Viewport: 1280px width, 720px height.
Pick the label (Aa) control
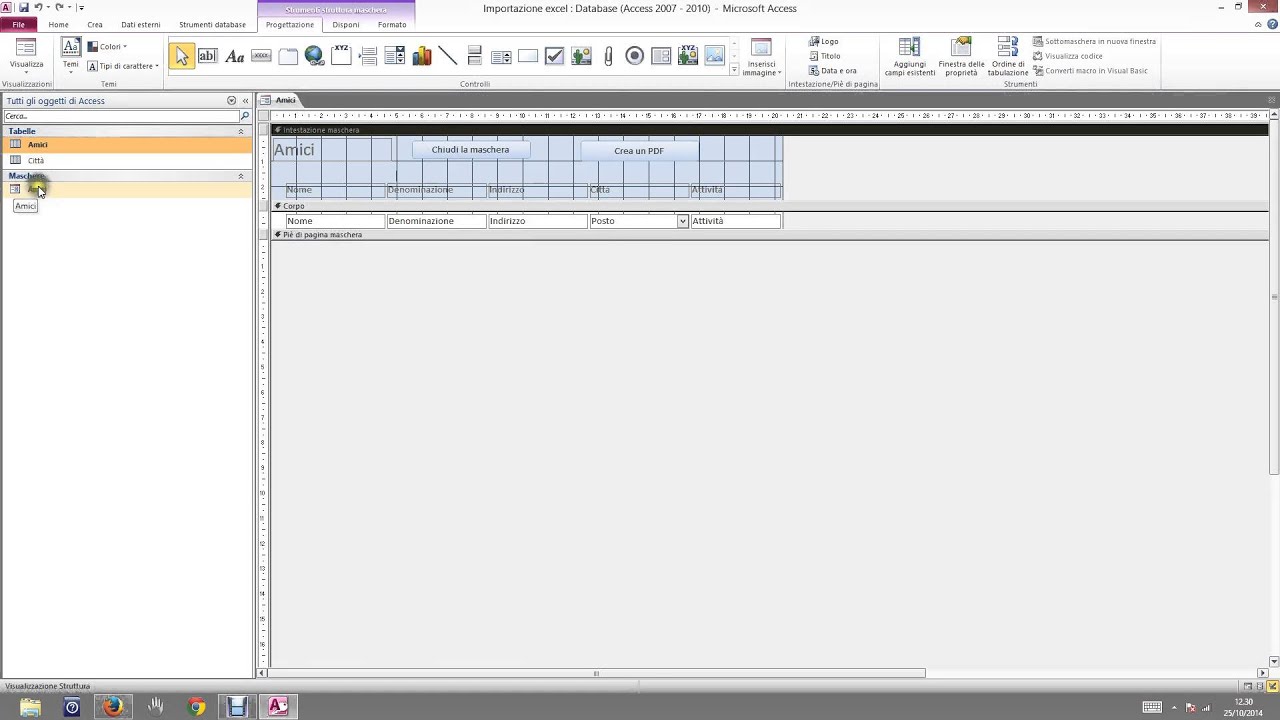[x=234, y=56]
